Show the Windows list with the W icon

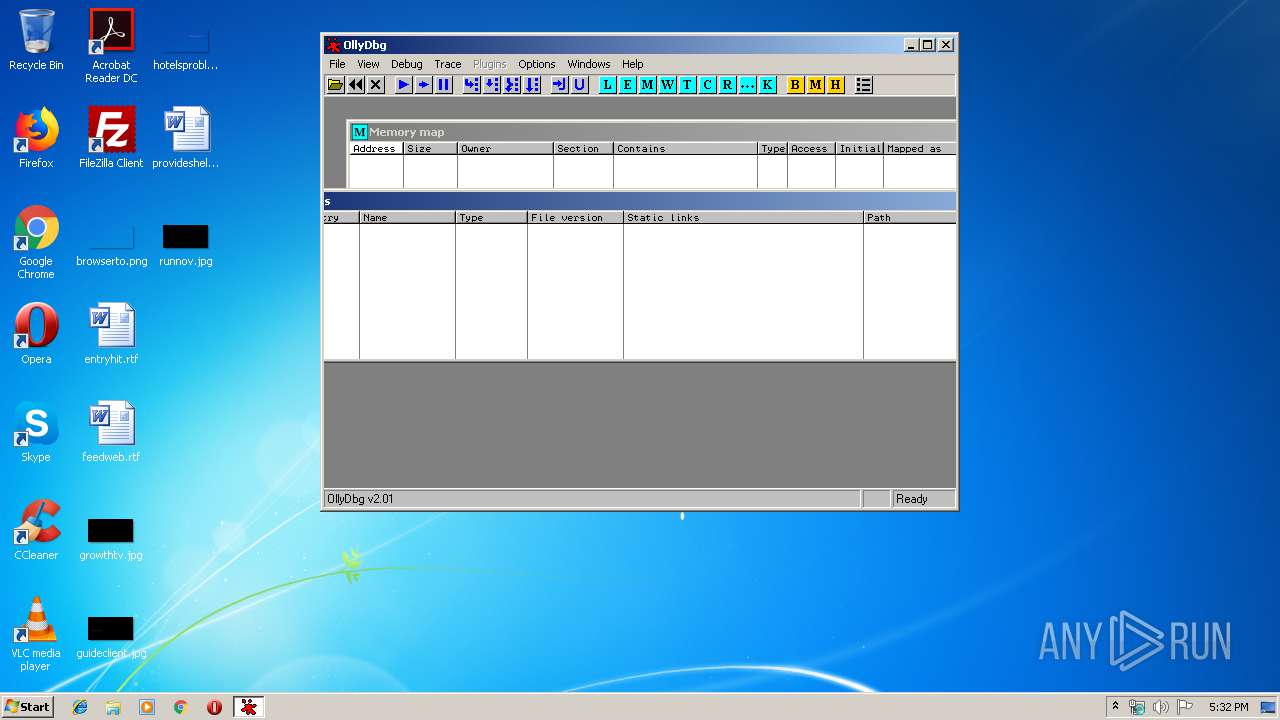point(668,85)
